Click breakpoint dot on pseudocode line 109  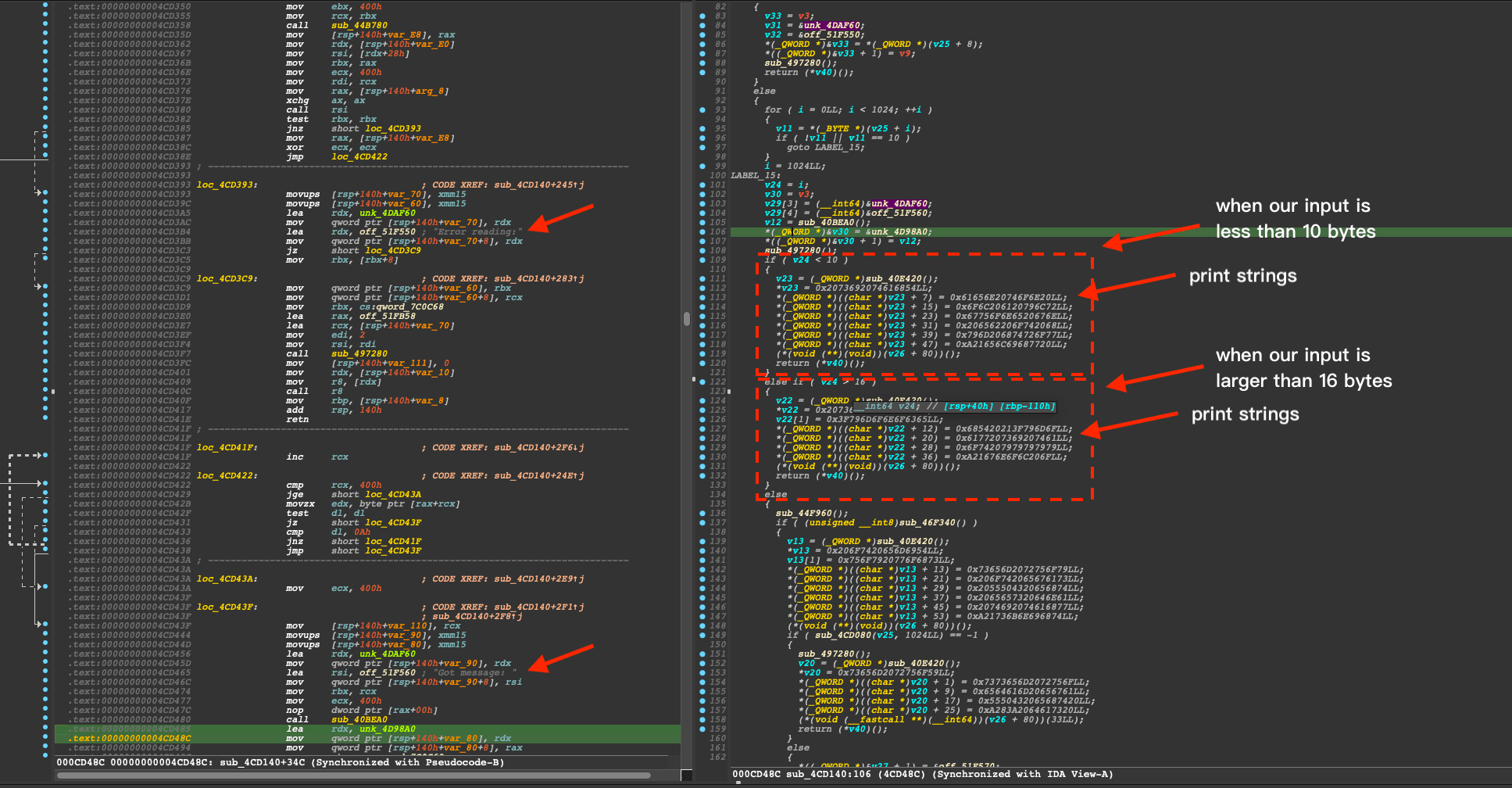point(702,260)
